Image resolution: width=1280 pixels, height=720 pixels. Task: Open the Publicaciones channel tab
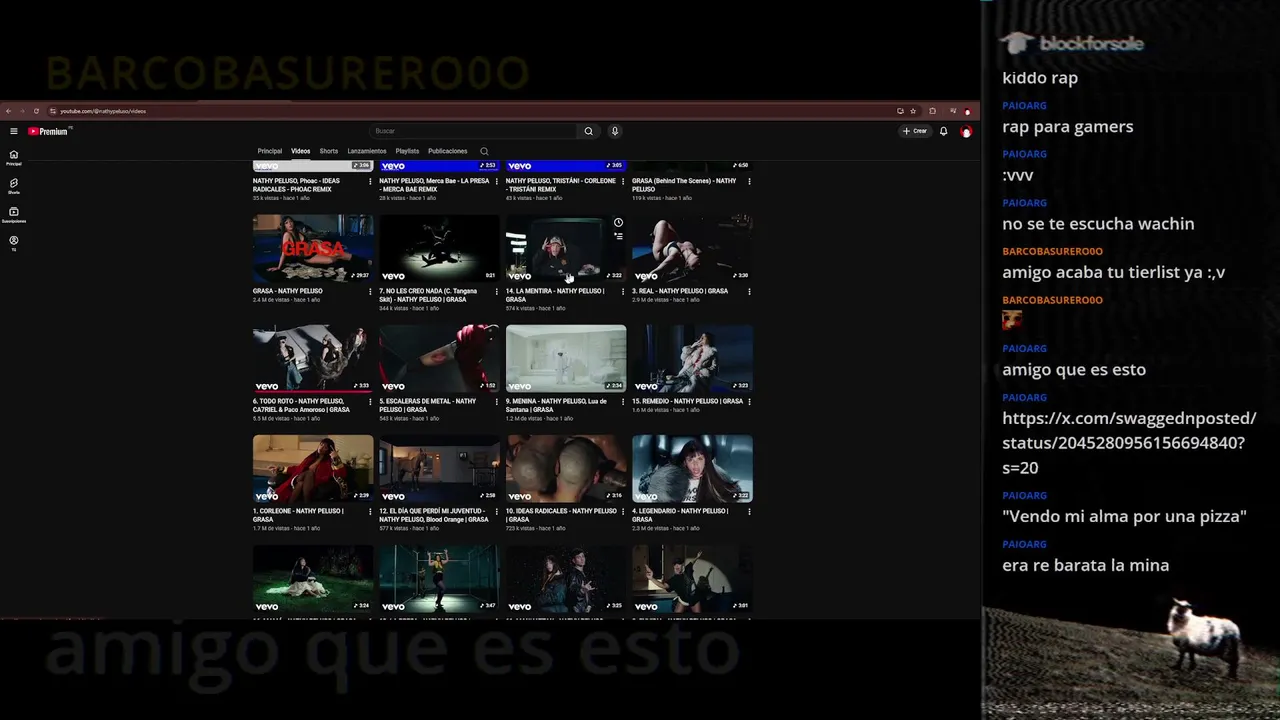tap(447, 151)
